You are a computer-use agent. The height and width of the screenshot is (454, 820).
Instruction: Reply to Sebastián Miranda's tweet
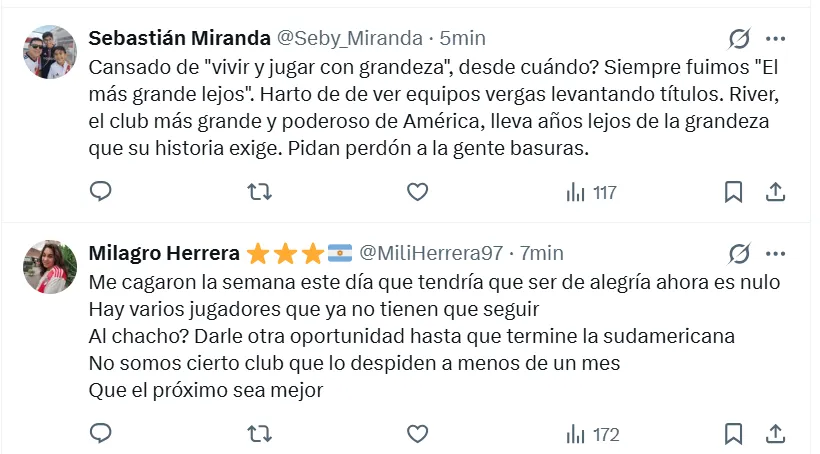[x=100, y=191]
